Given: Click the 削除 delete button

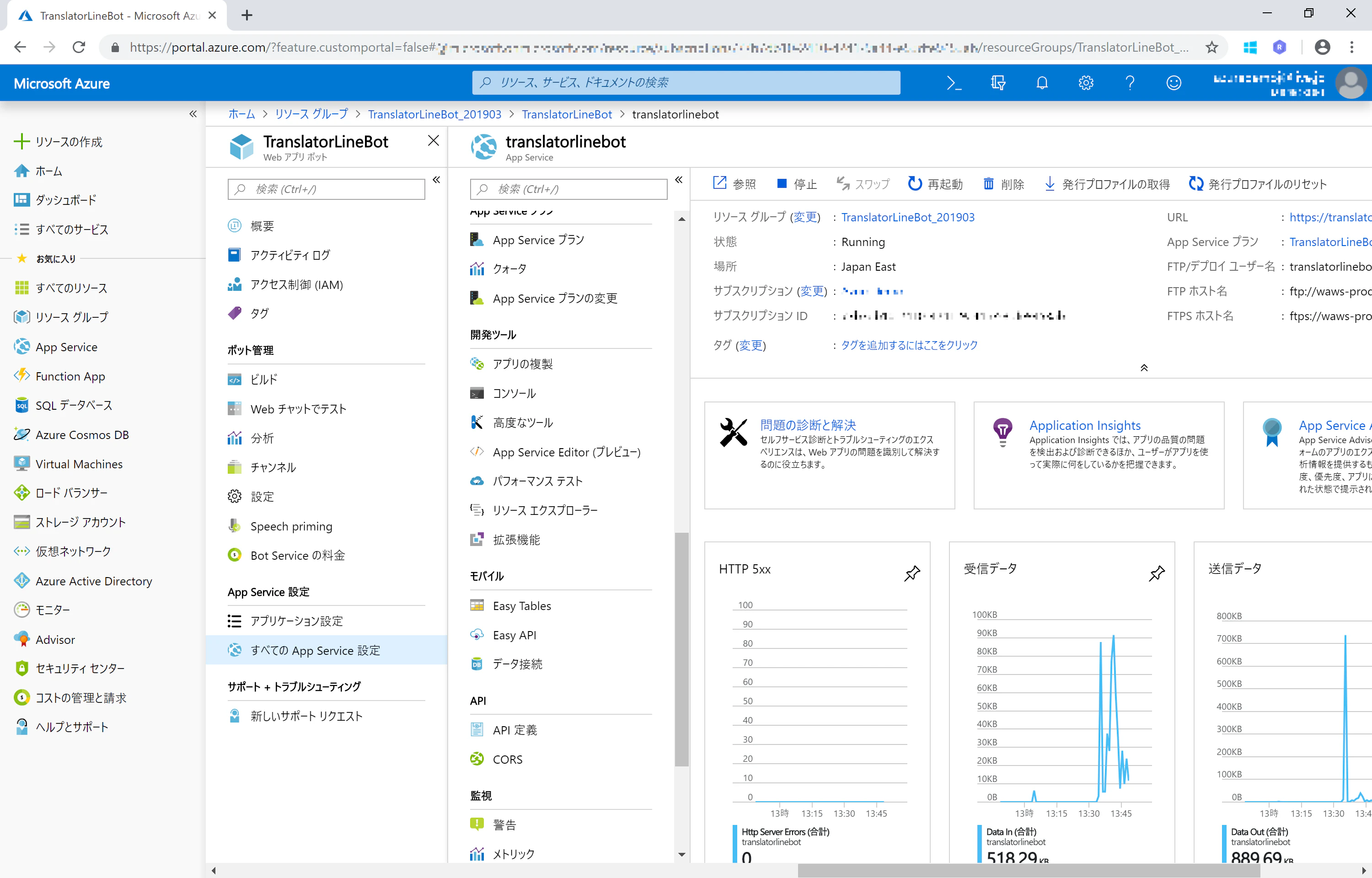Looking at the screenshot, I should pos(1004,184).
